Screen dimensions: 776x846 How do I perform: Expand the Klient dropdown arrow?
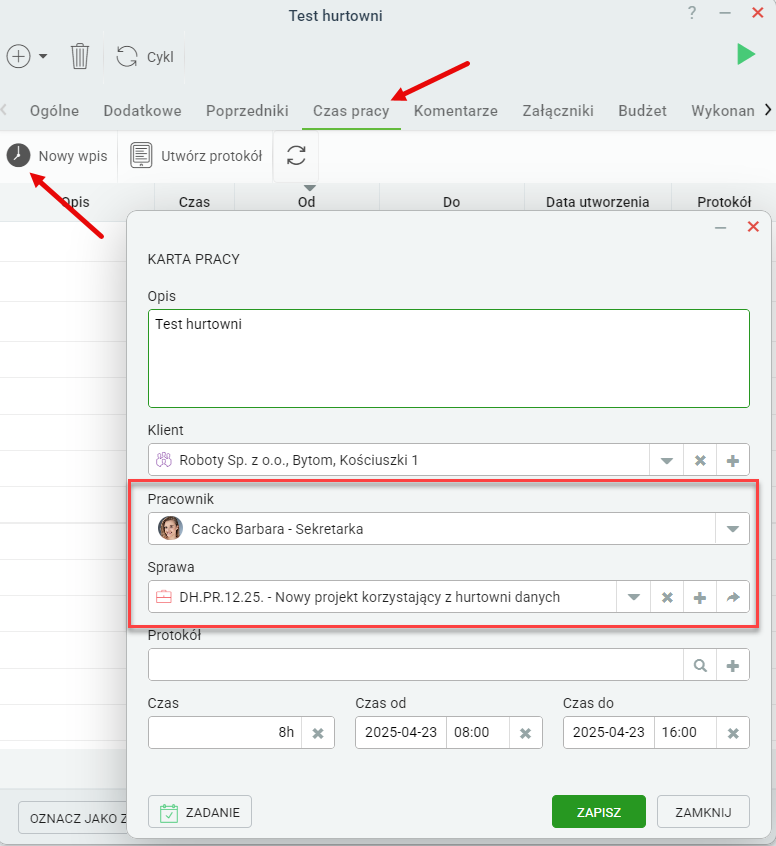pyautogui.click(x=667, y=460)
